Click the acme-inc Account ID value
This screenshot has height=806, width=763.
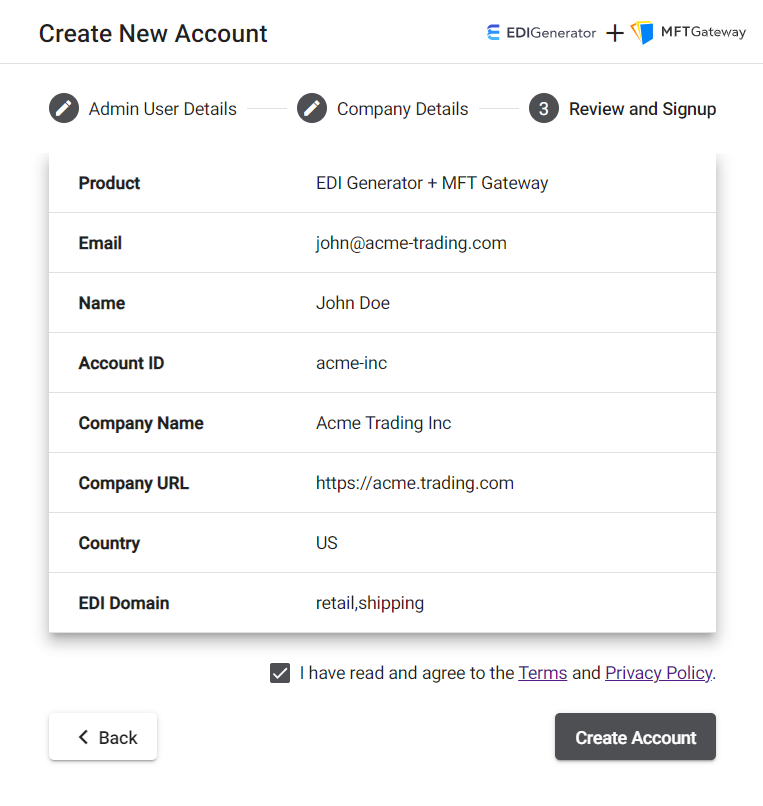click(x=351, y=363)
